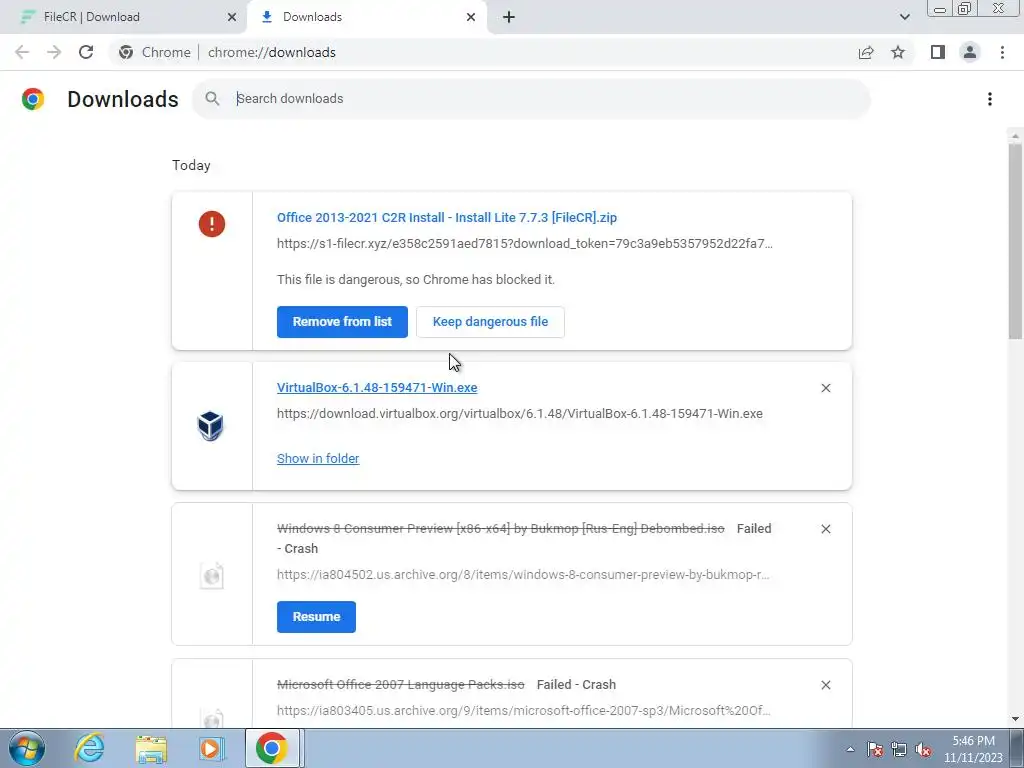Image resolution: width=1024 pixels, height=768 pixels.
Task: Show hidden system tray icons
Action: [x=850, y=749]
